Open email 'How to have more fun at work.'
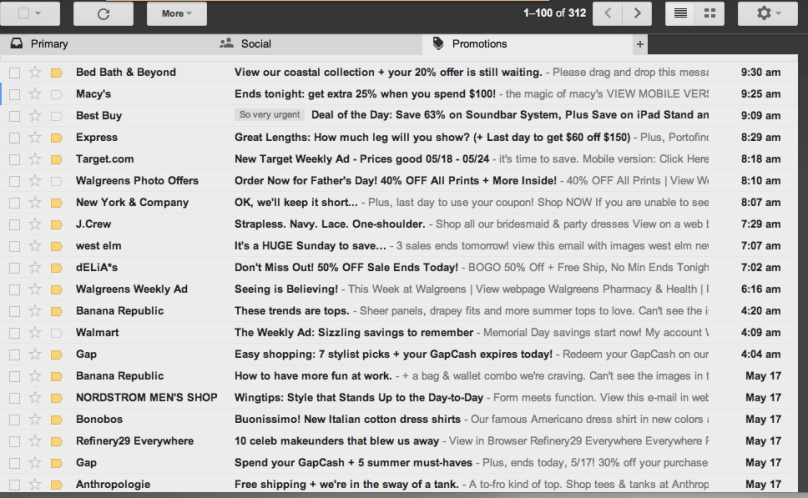Screen dimensions: 808x498 [313, 376]
